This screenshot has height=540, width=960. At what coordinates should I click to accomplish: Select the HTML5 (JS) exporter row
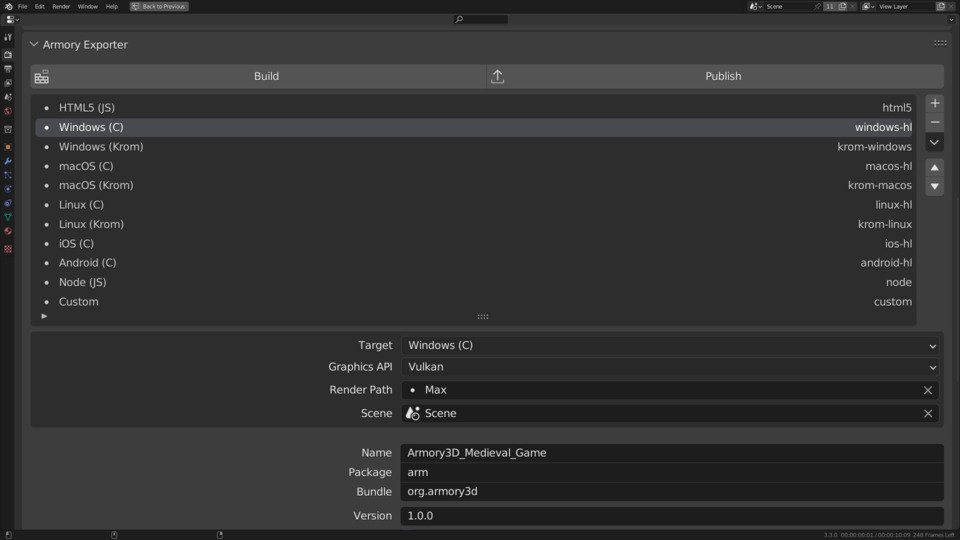point(474,108)
